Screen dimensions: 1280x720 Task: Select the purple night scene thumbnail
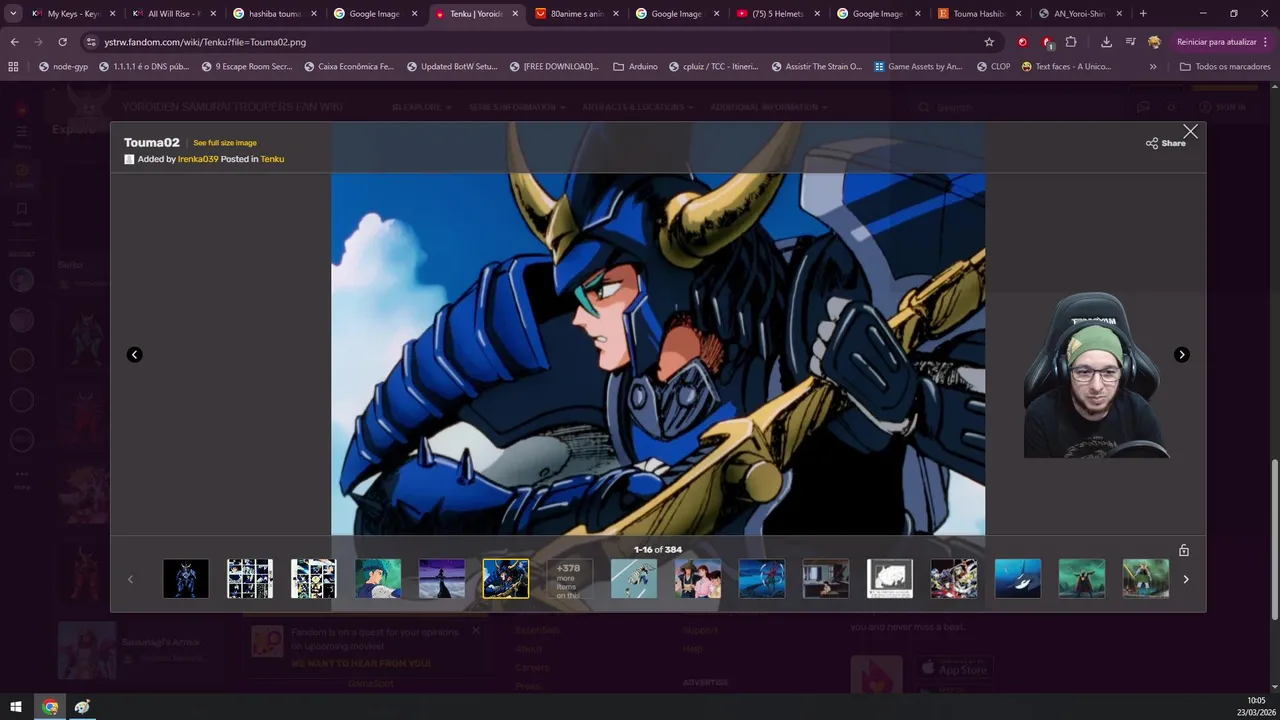(442, 579)
